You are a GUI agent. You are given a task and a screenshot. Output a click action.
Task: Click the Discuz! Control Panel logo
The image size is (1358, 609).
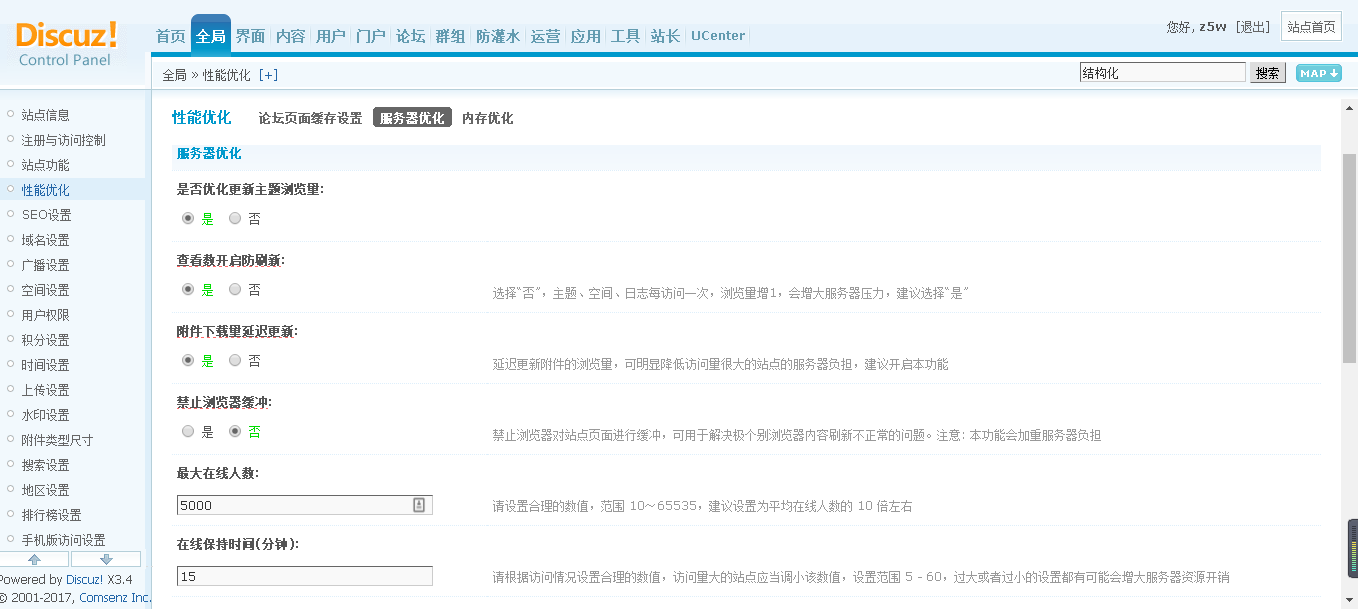click(x=66, y=44)
